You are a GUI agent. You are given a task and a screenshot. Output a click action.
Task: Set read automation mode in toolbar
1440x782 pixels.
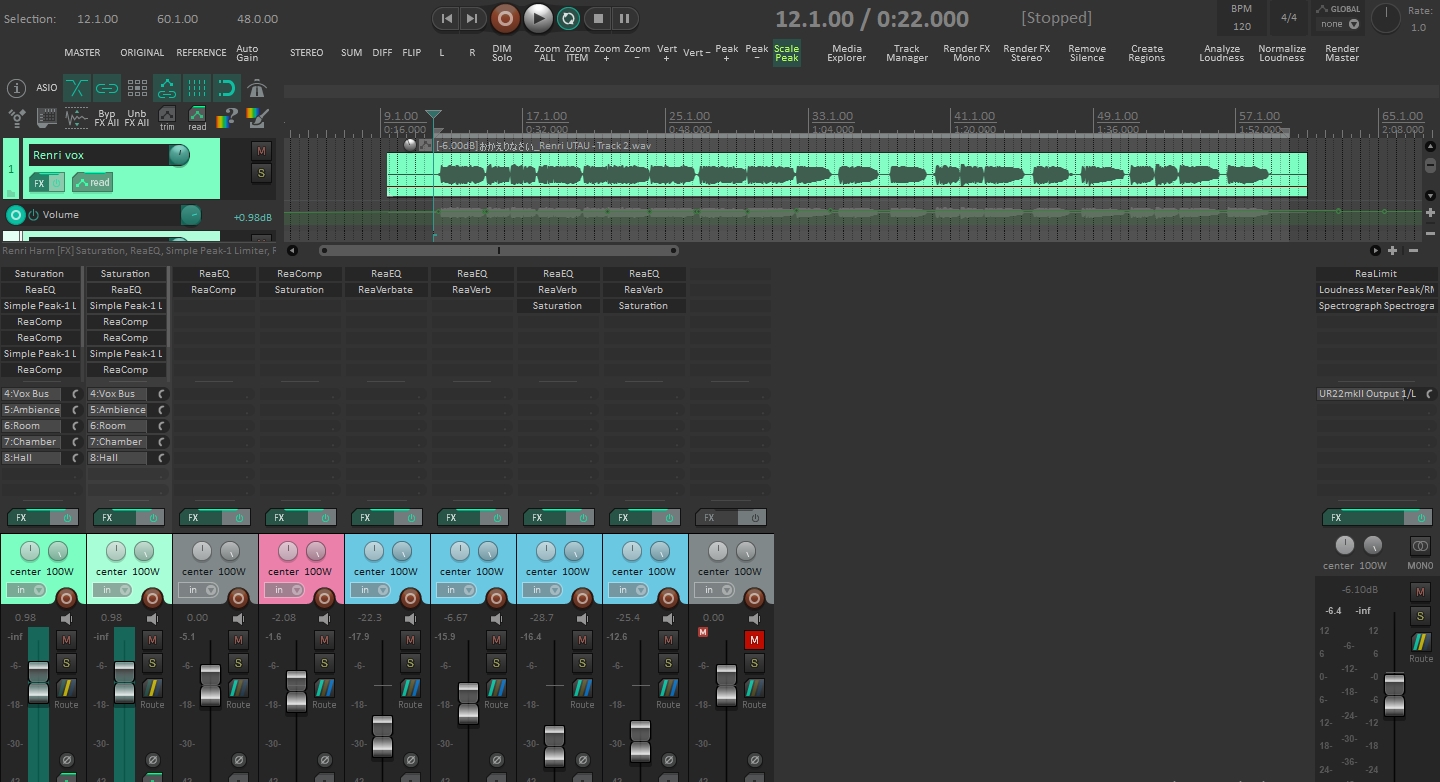point(197,118)
